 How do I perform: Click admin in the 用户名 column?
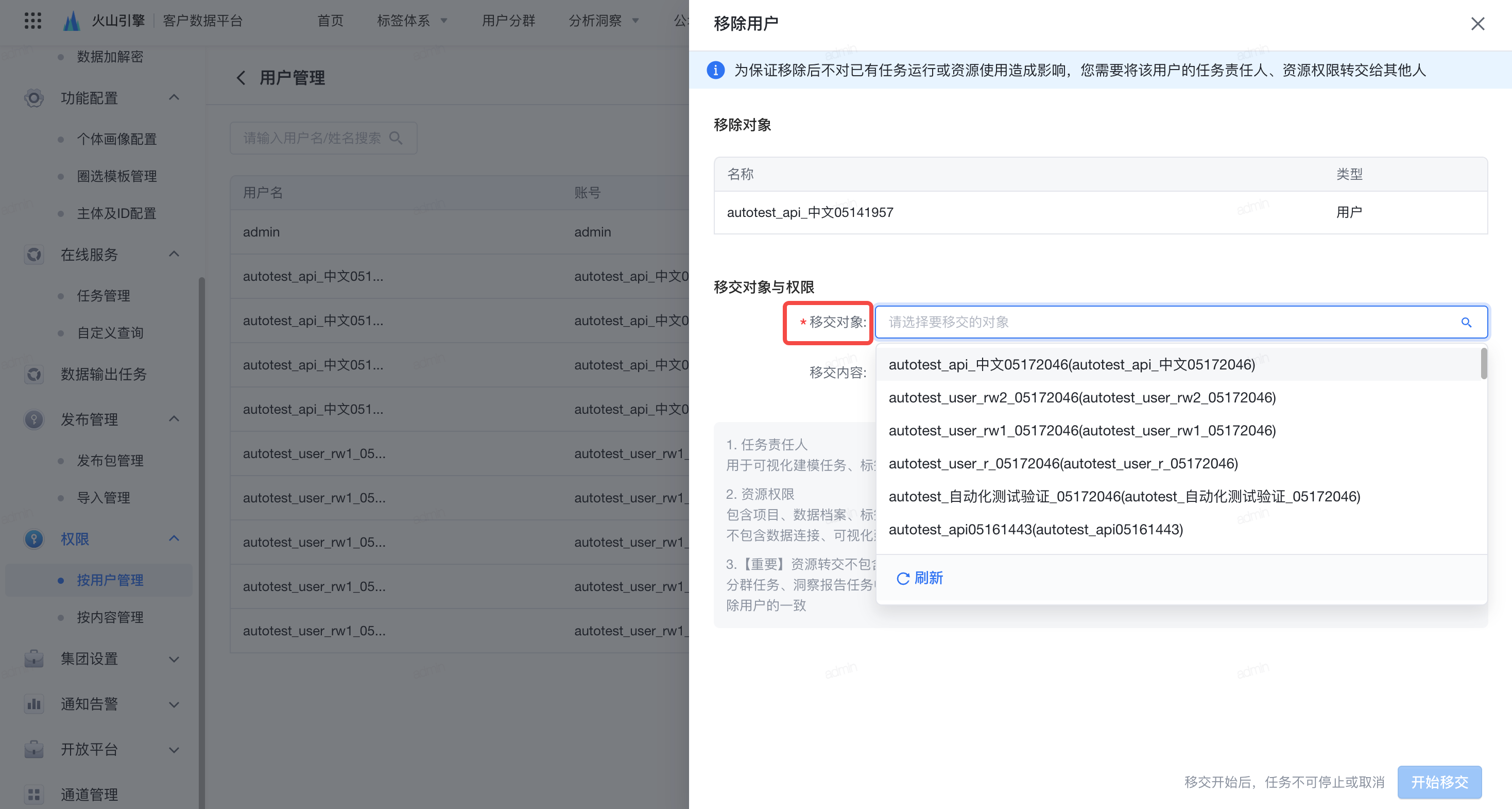click(x=261, y=232)
